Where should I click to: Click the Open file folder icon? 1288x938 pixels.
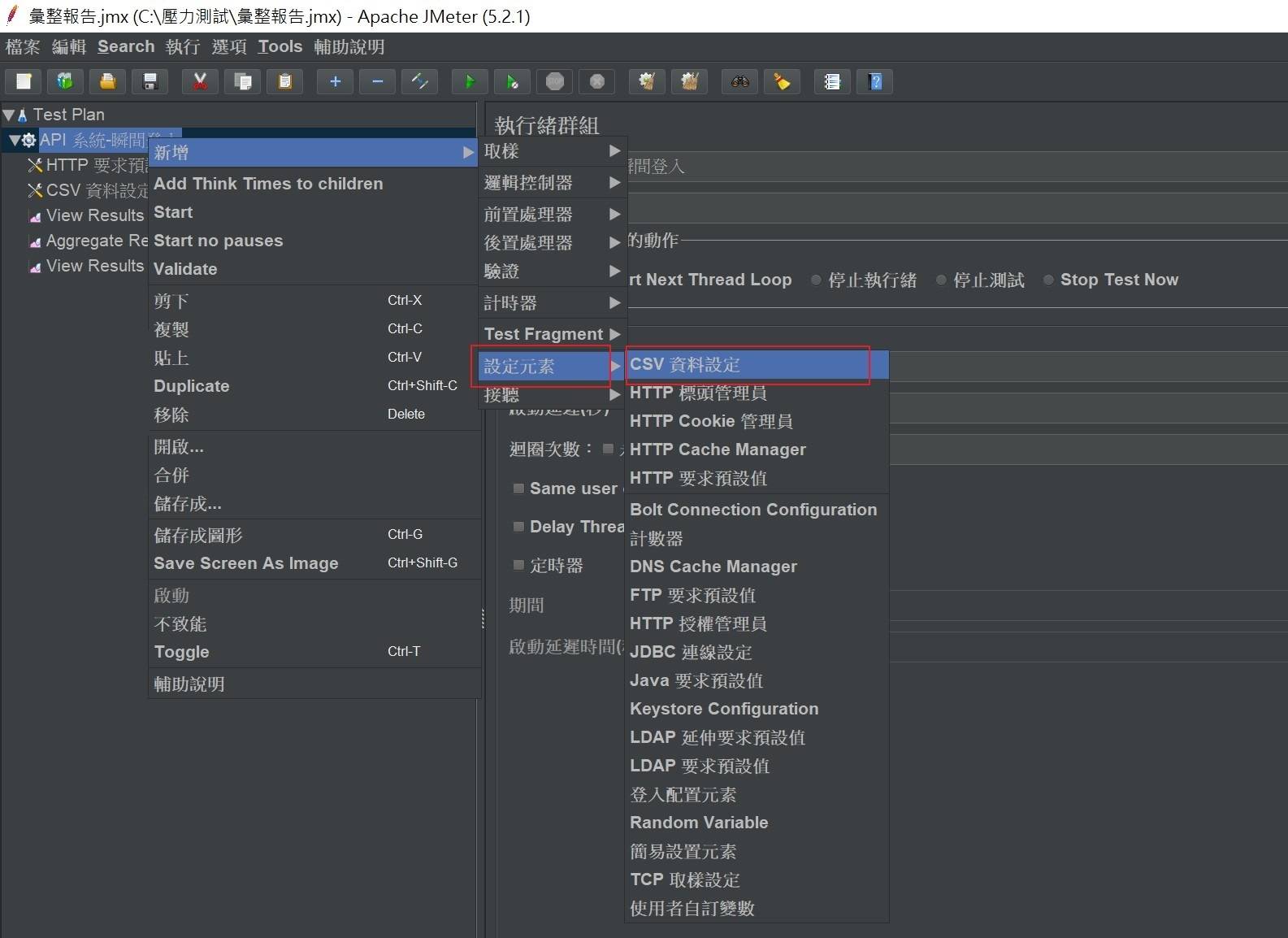(x=107, y=81)
